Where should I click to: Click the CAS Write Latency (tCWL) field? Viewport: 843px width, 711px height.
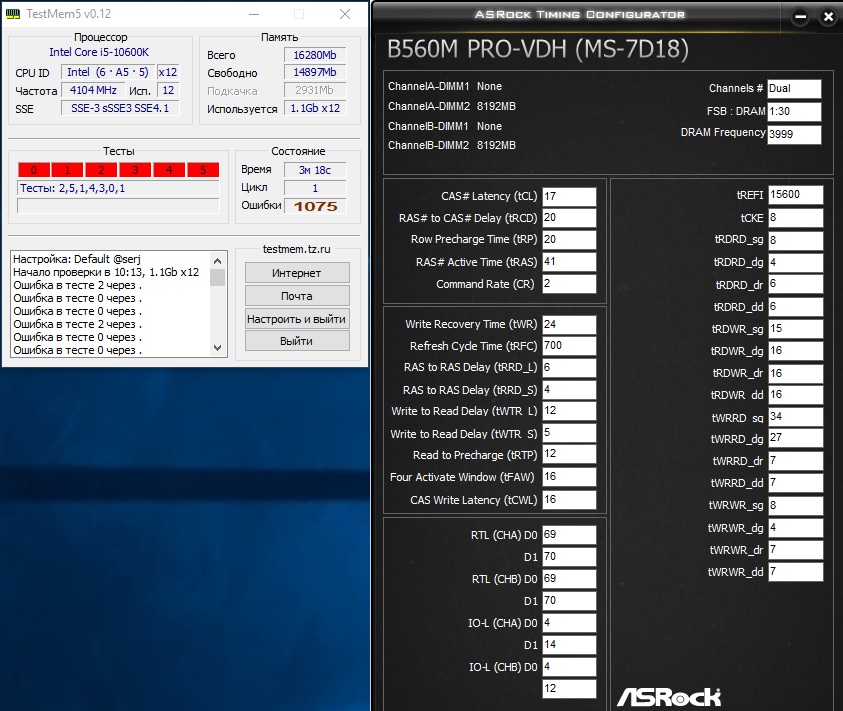coord(569,500)
